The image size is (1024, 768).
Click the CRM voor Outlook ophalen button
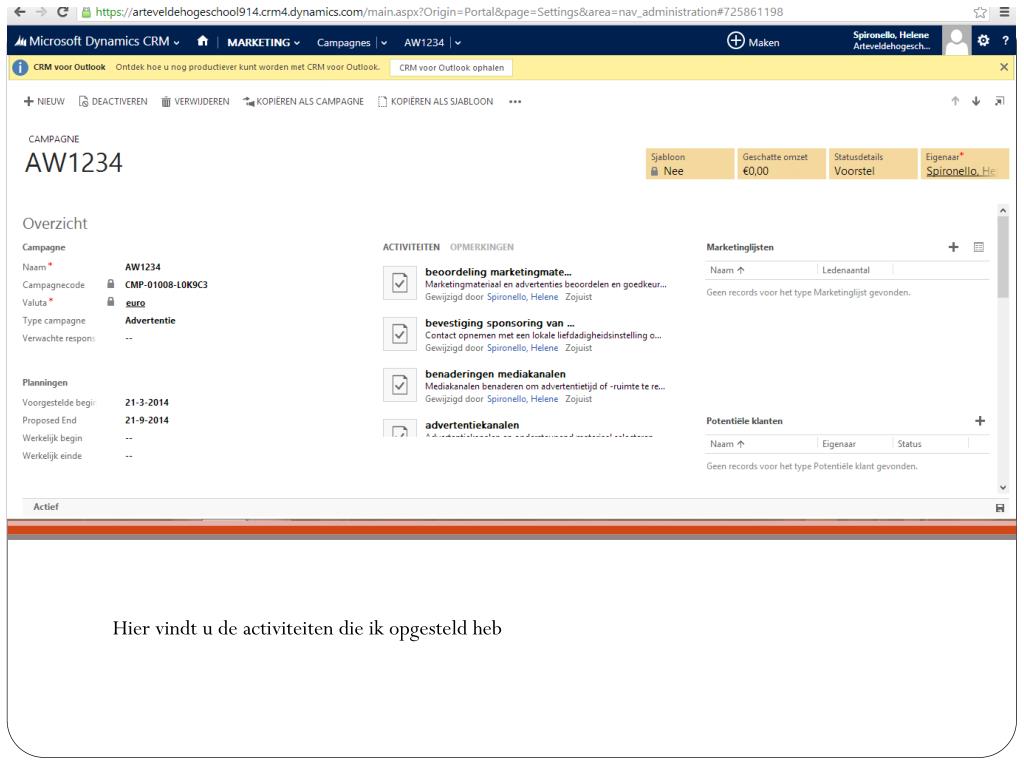tap(451, 67)
